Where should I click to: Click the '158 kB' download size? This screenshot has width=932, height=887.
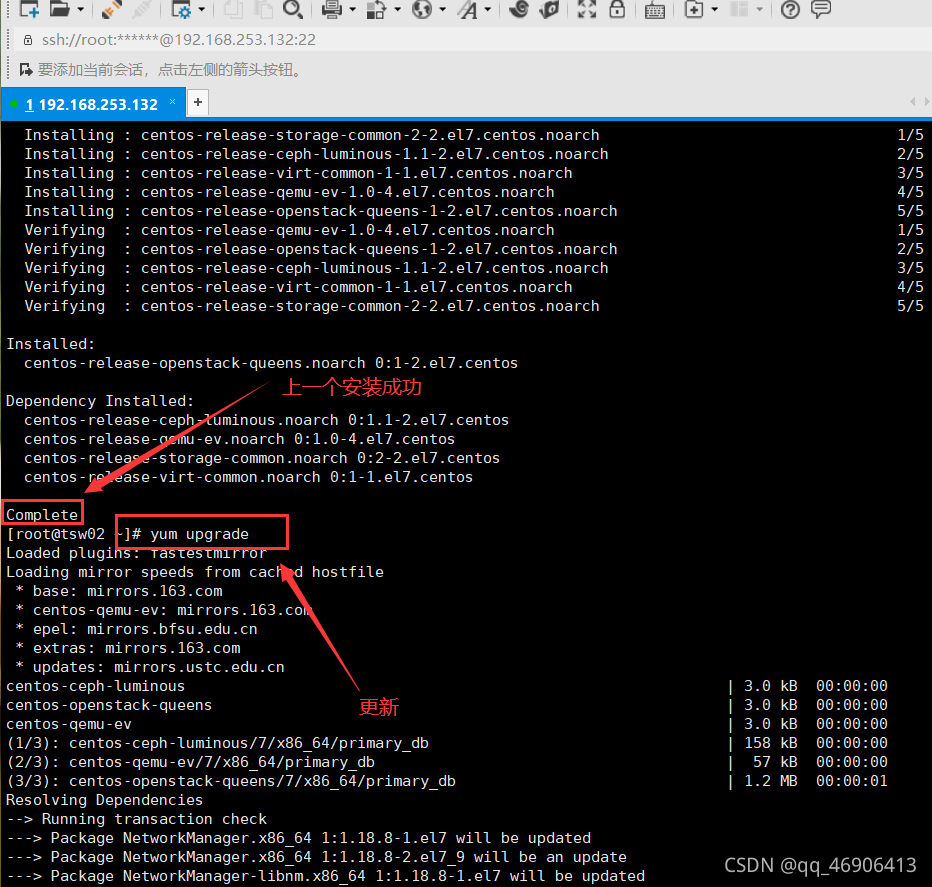[x=771, y=743]
